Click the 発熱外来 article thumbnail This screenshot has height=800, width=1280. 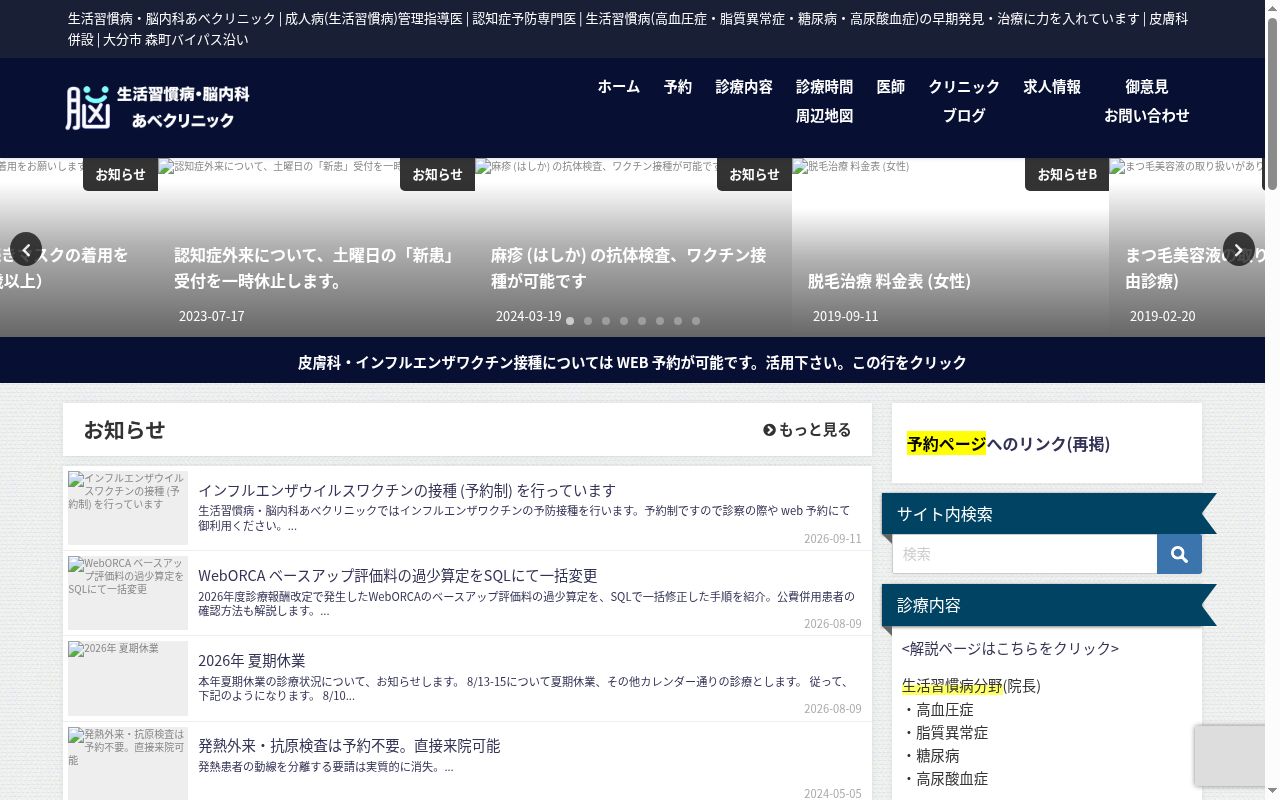128,763
